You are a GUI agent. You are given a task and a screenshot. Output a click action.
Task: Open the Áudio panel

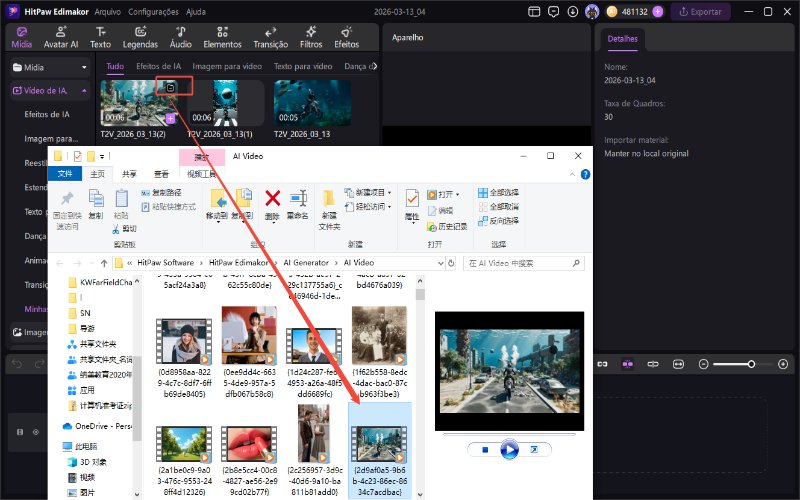coord(180,37)
